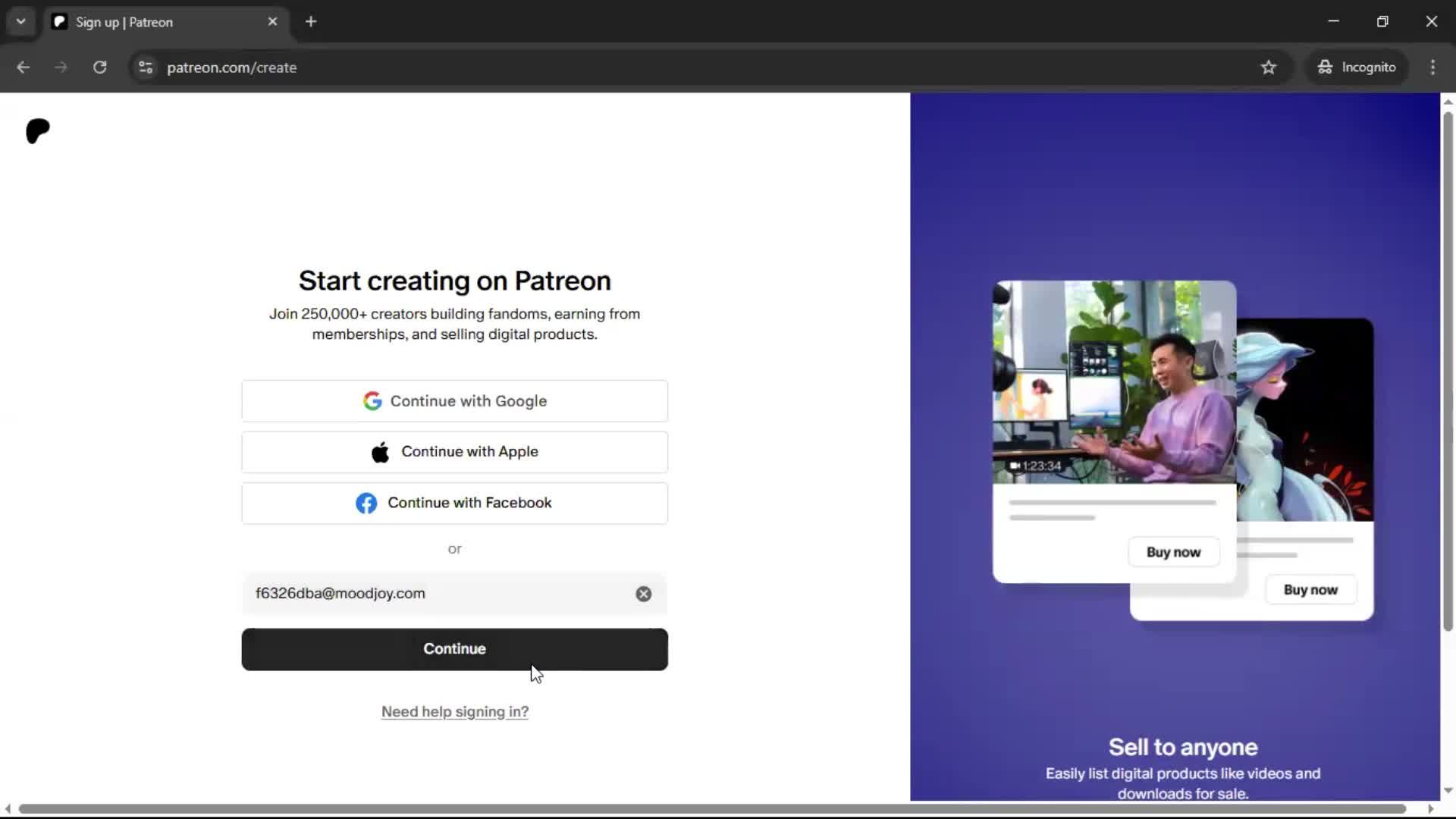Click the scroll up arrow

pyautogui.click(x=1448, y=102)
